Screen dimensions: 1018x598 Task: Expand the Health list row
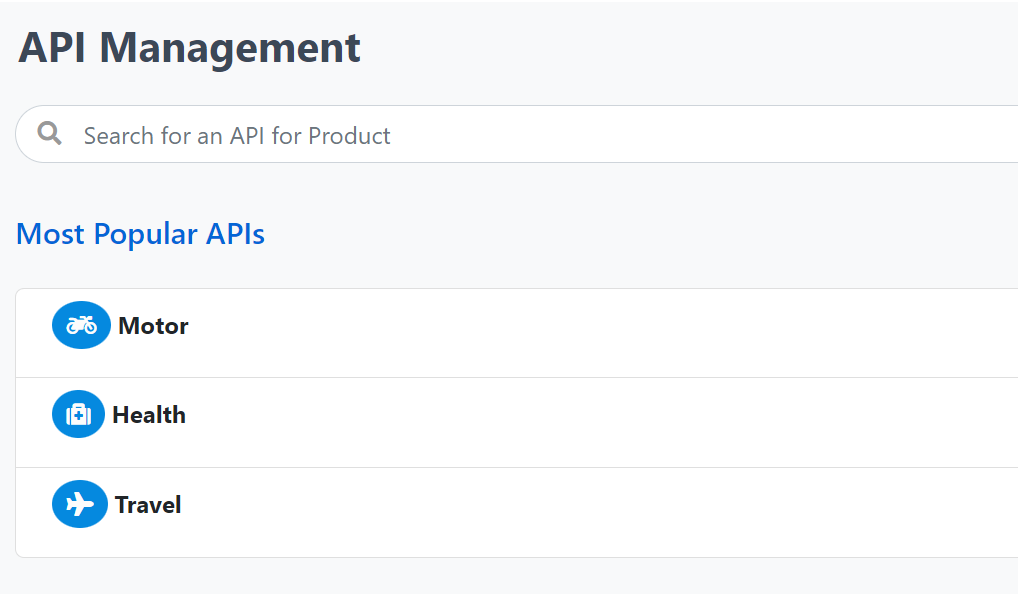pos(517,423)
